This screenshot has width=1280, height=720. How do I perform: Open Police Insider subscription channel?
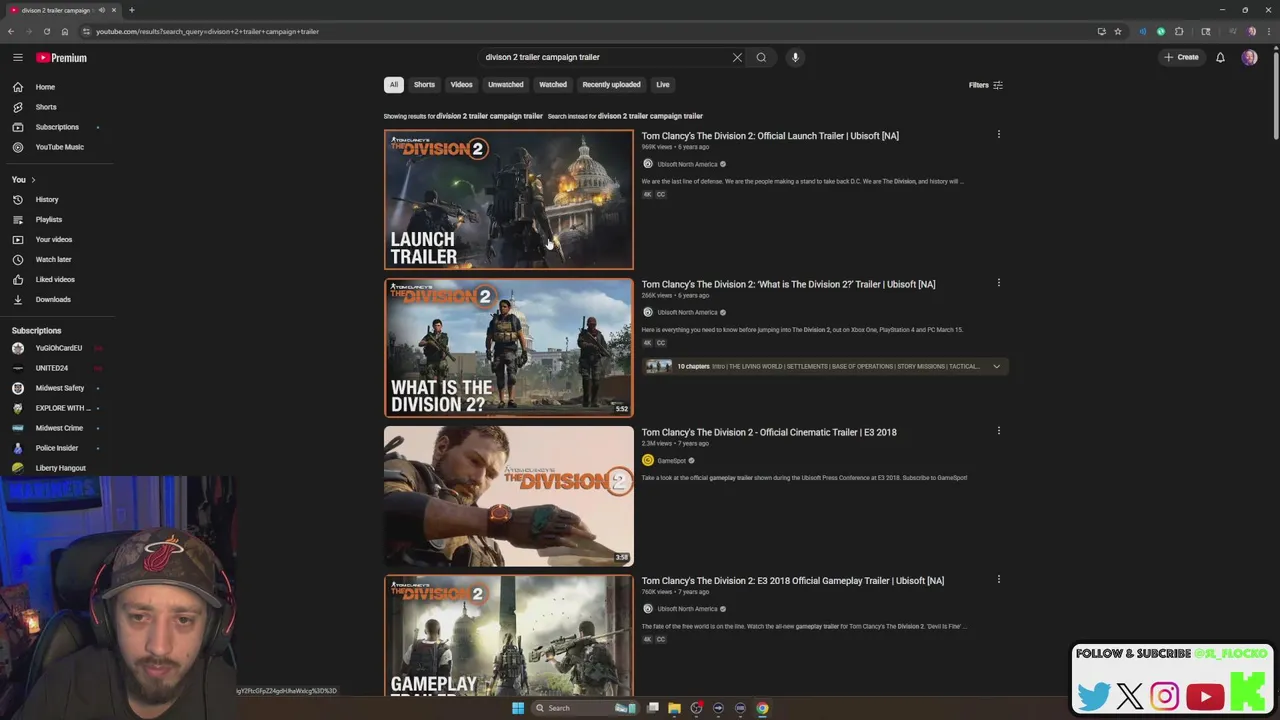point(58,448)
